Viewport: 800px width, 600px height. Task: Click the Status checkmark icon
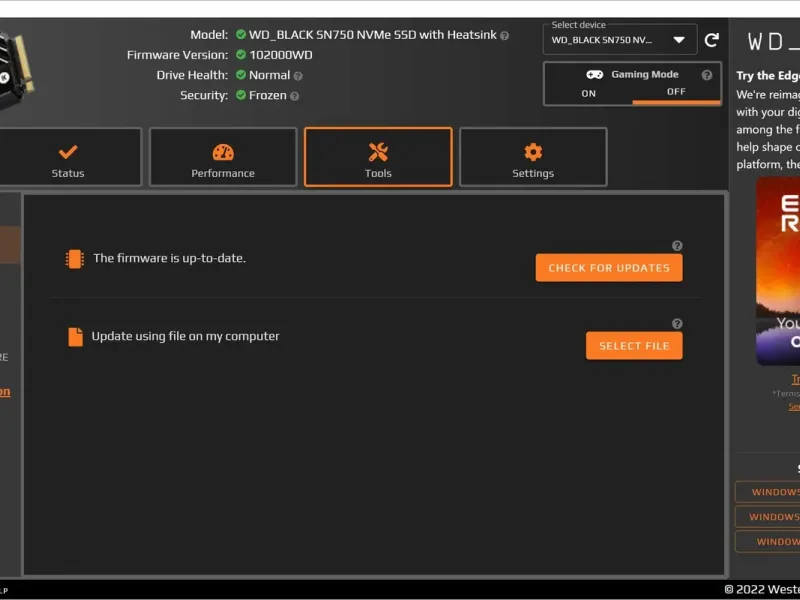tap(68, 152)
